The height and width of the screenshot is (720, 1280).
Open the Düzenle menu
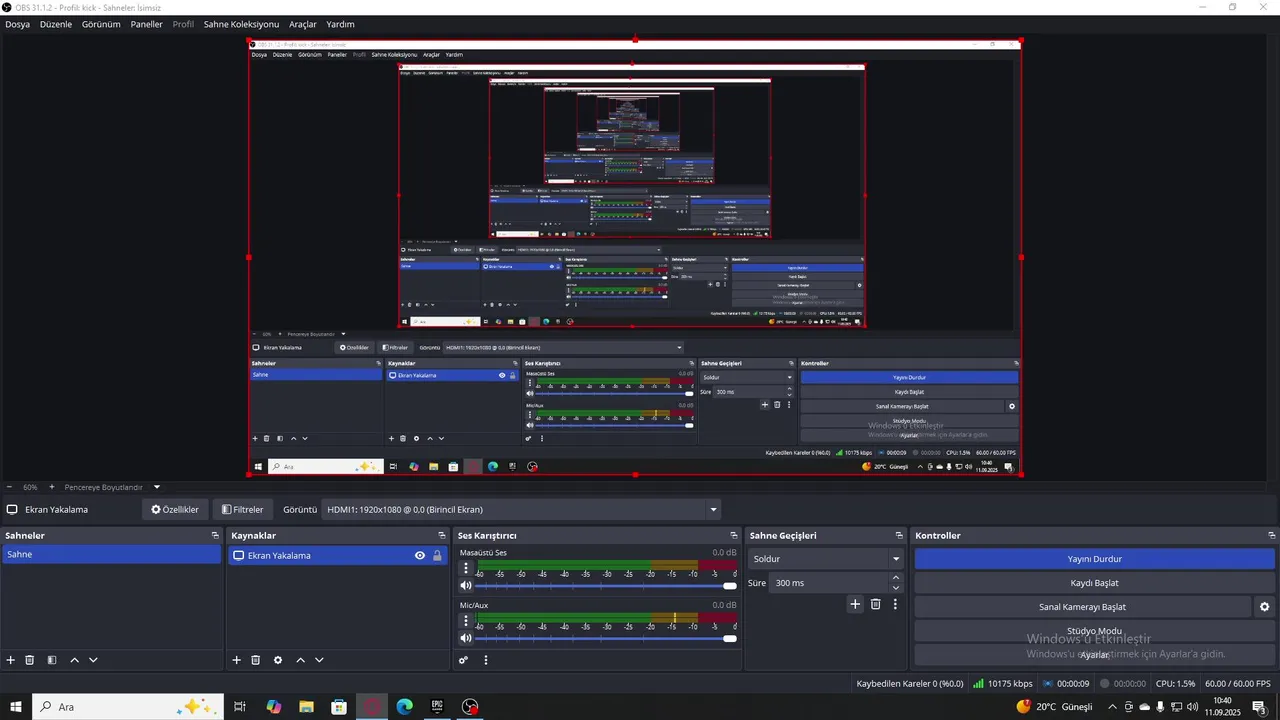pyautogui.click(x=56, y=24)
